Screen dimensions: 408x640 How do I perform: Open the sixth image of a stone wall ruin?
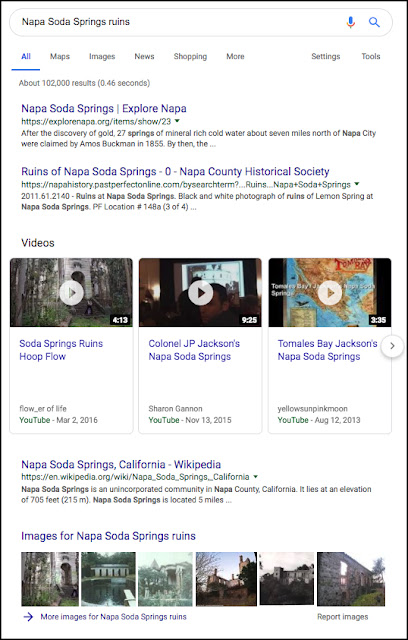[x=351, y=579]
